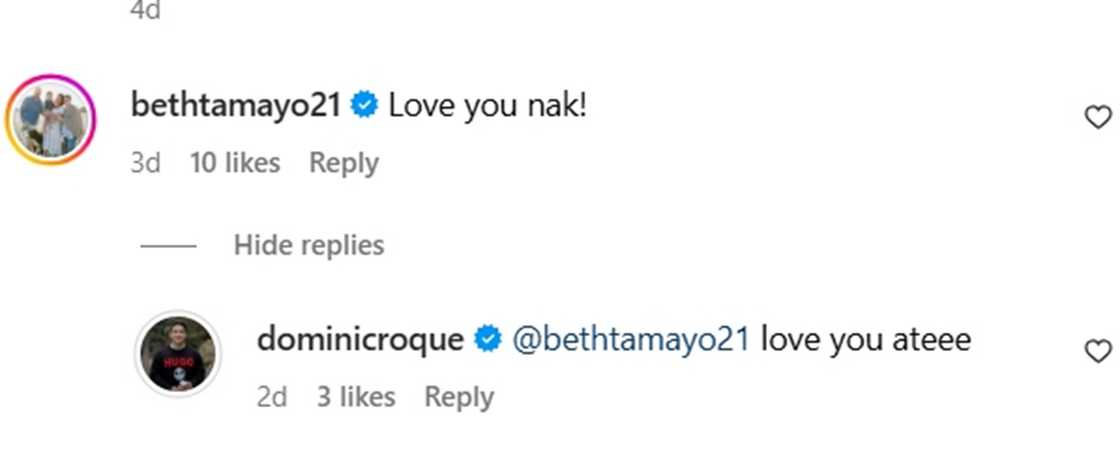This screenshot has width=1120, height=457.
Task: Open bethtamayo21's profile picture
Action: point(49,119)
